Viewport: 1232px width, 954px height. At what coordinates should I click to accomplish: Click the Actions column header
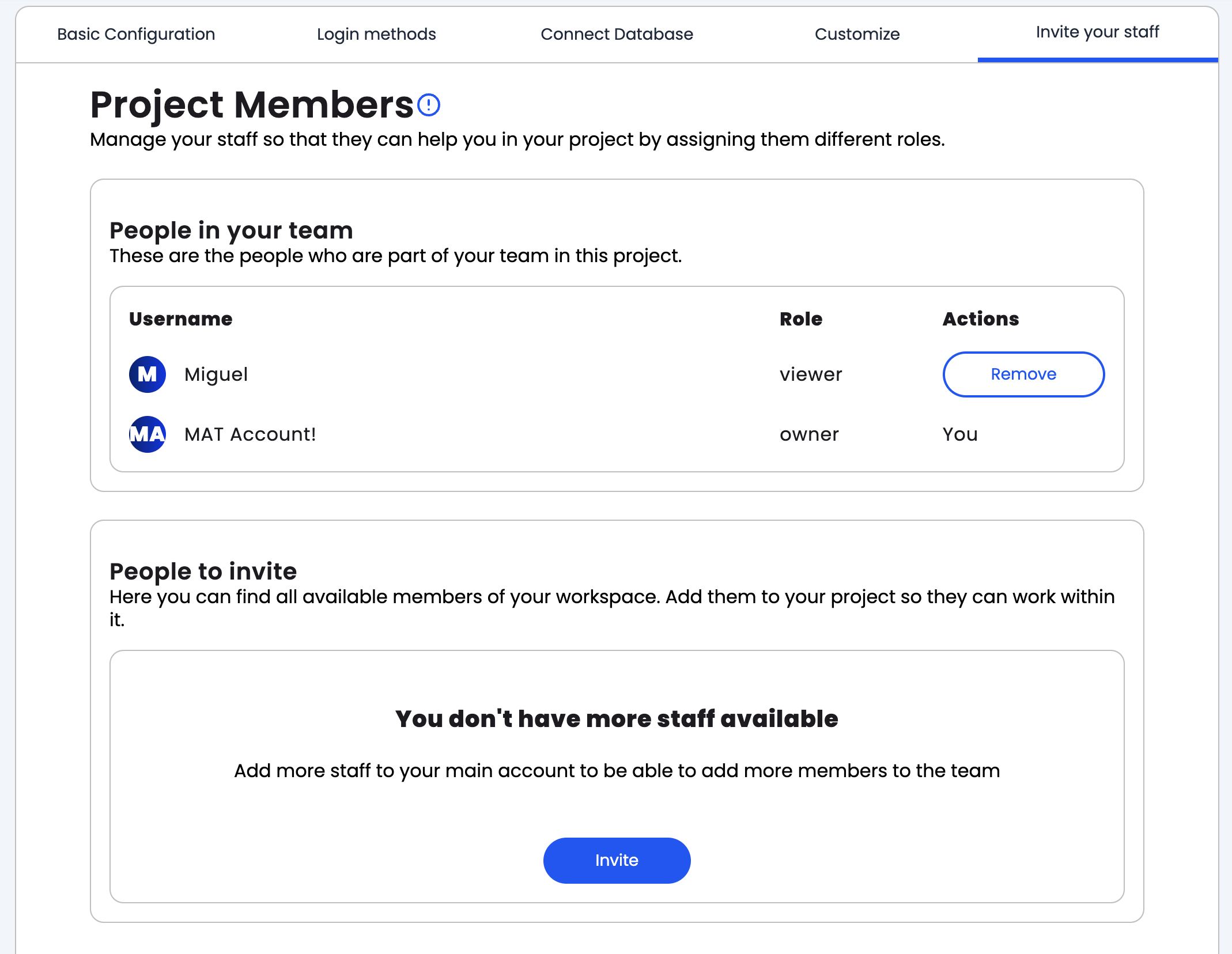pyautogui.click(x=981, y=319)
